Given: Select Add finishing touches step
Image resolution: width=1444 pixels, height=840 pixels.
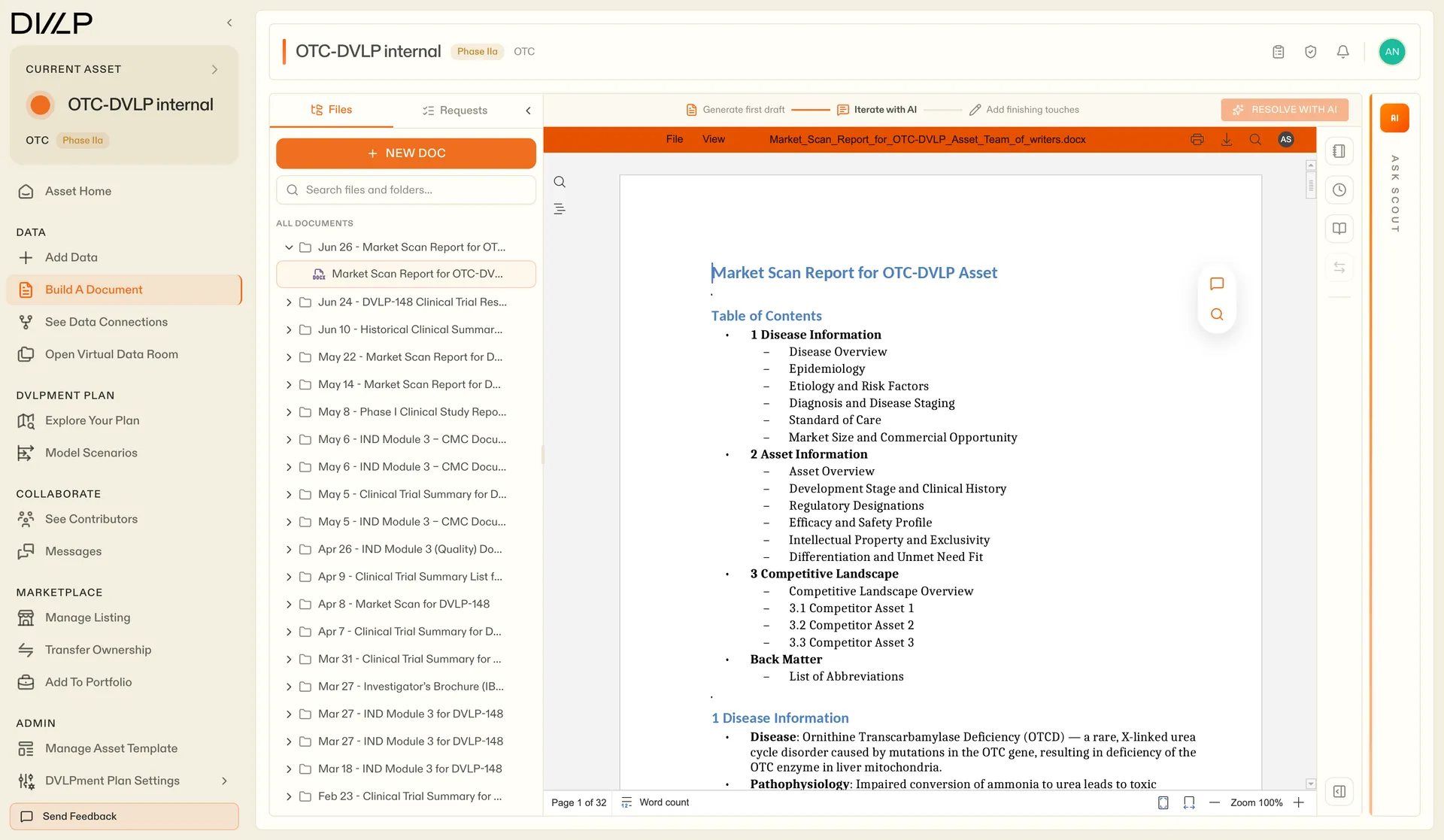Looking at the screenshot, I should coord(1024,110).
